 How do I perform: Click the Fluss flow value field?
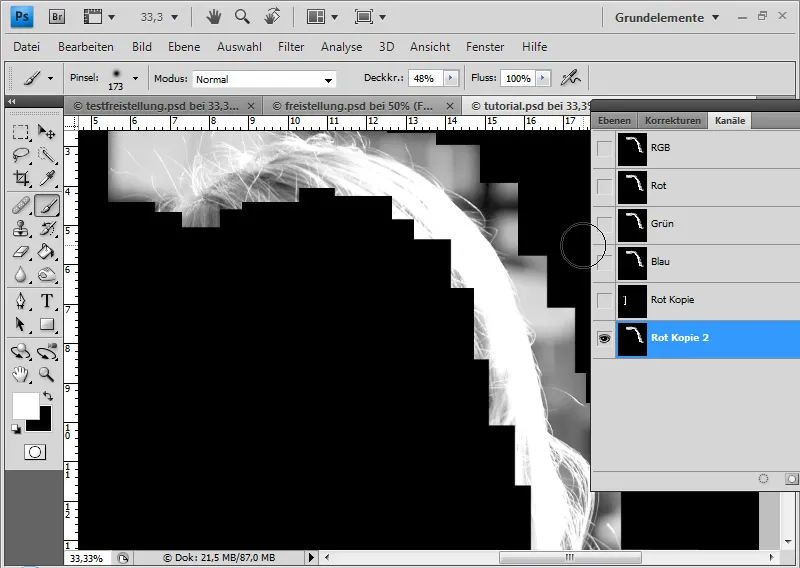[x=518, y=78]
